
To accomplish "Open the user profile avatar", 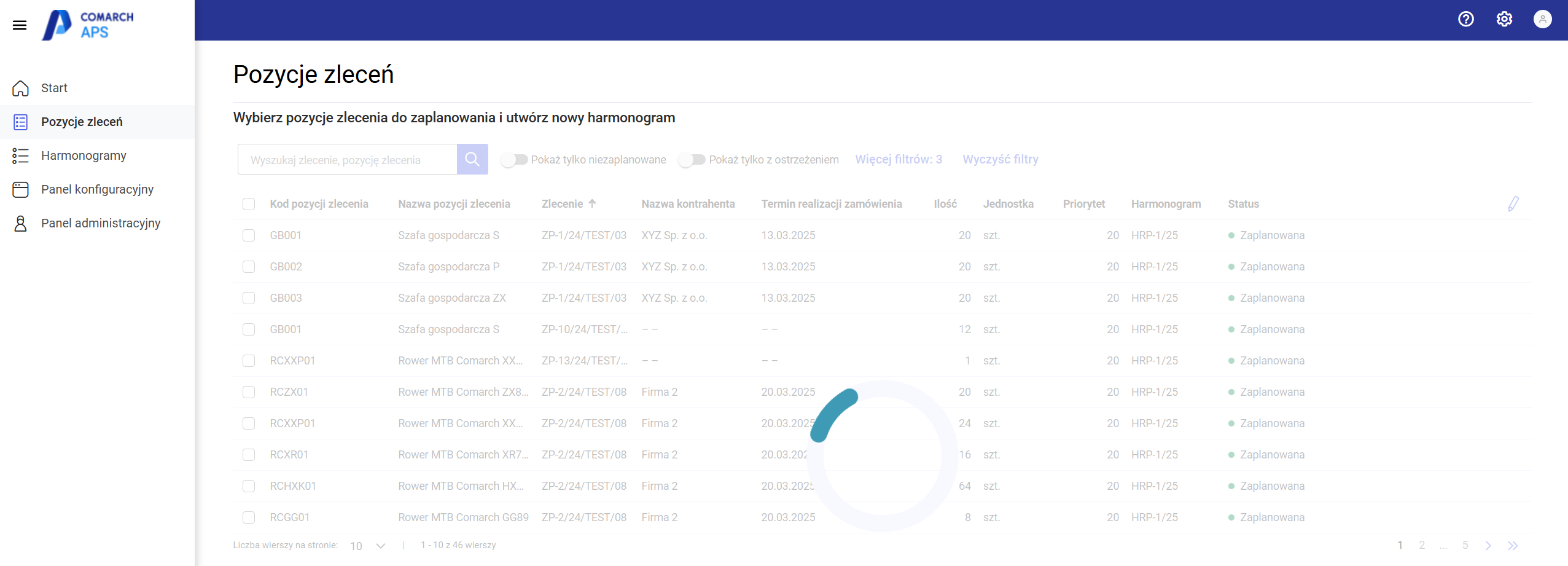I will pos(1543,19).
